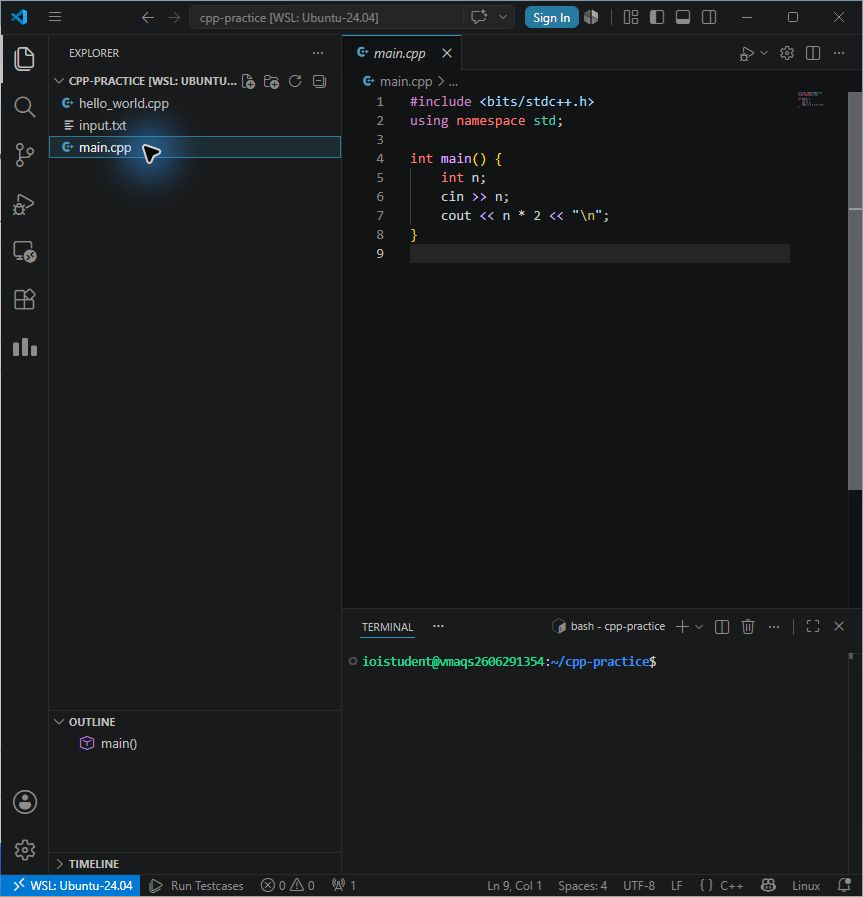The width and height of the screenshot is (863, 897).
Task: Split the terminal
Action: (x=722, y=627)
